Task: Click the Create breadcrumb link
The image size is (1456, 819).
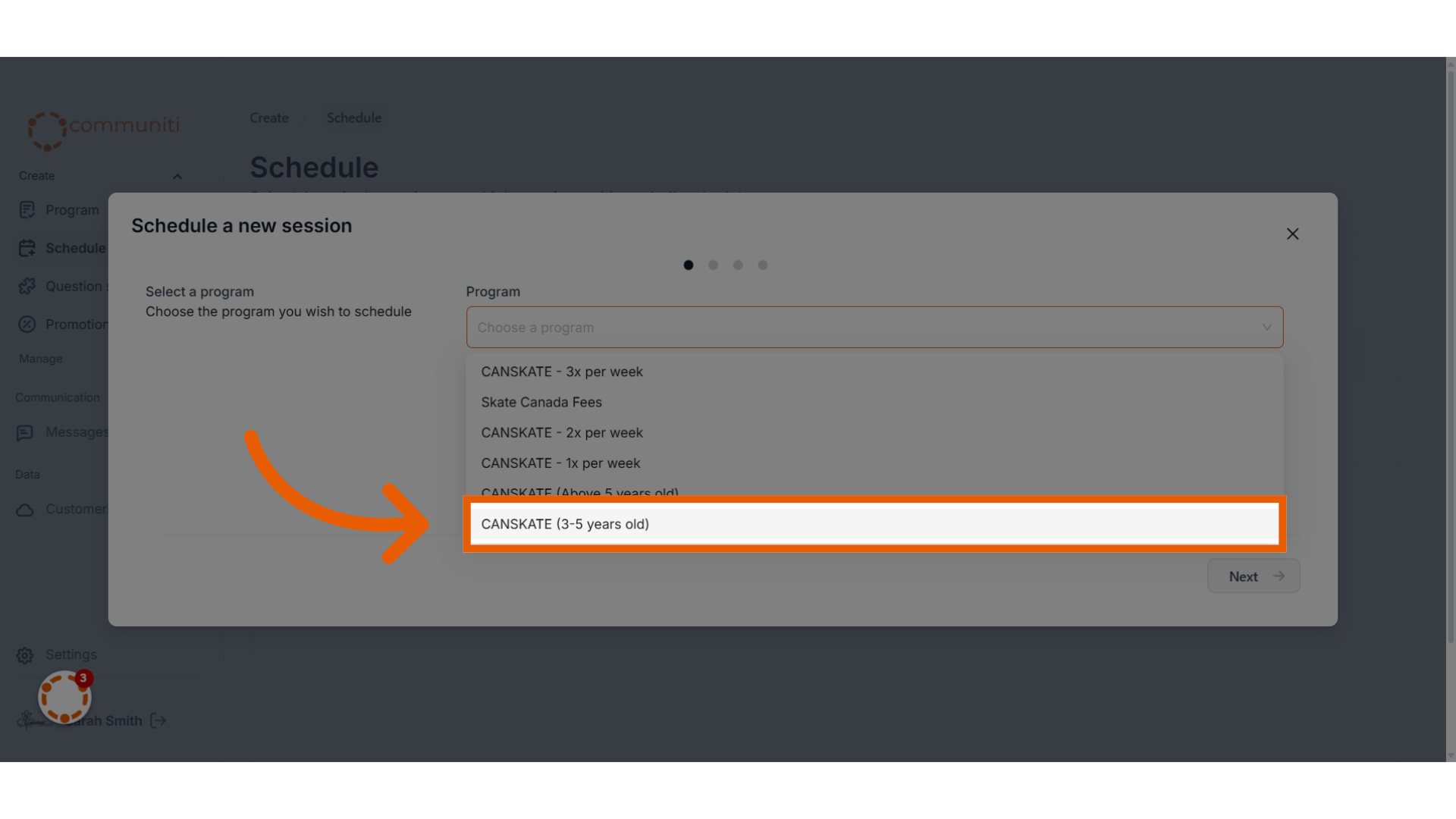Action: (x=269, y=118)
